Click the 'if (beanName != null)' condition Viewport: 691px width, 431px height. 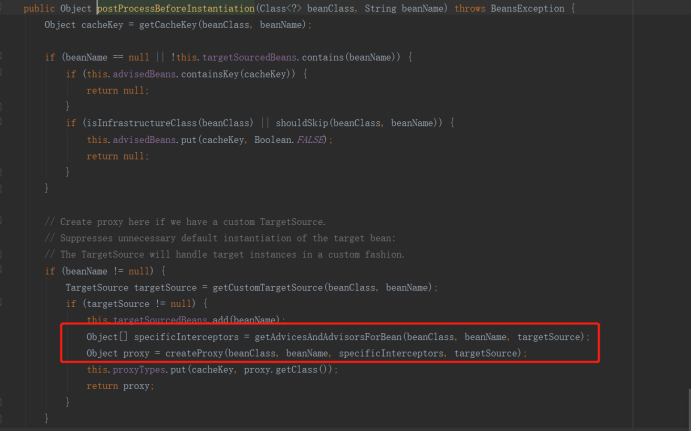99,271
